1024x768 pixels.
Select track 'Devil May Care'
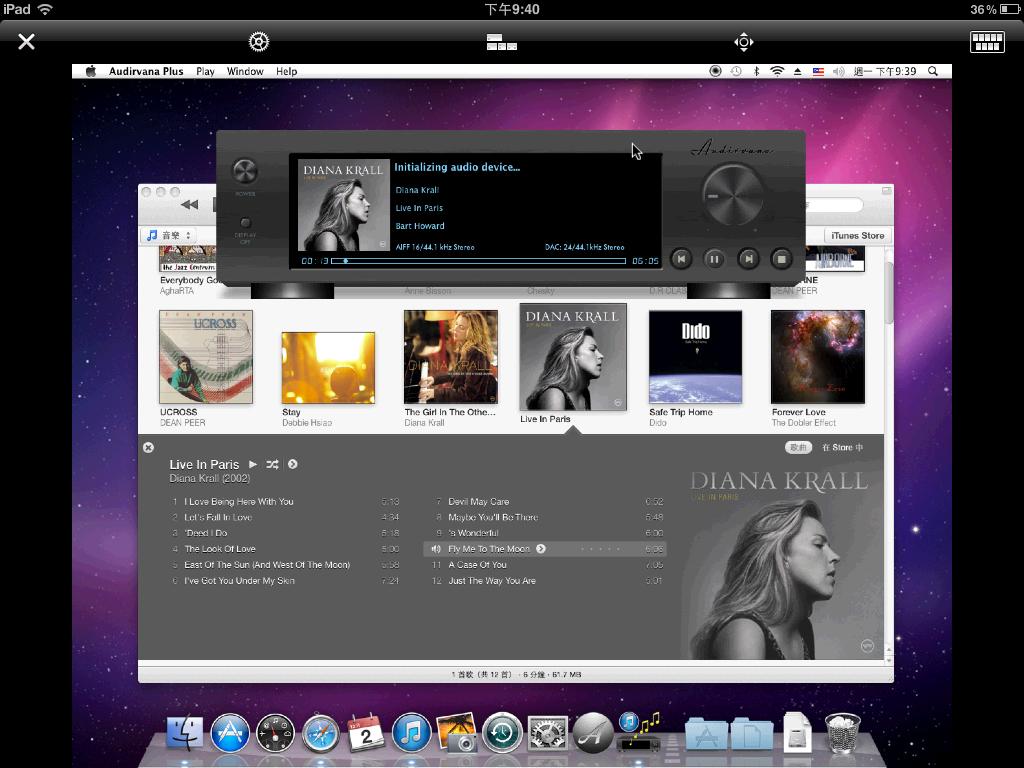coord(547,502)
